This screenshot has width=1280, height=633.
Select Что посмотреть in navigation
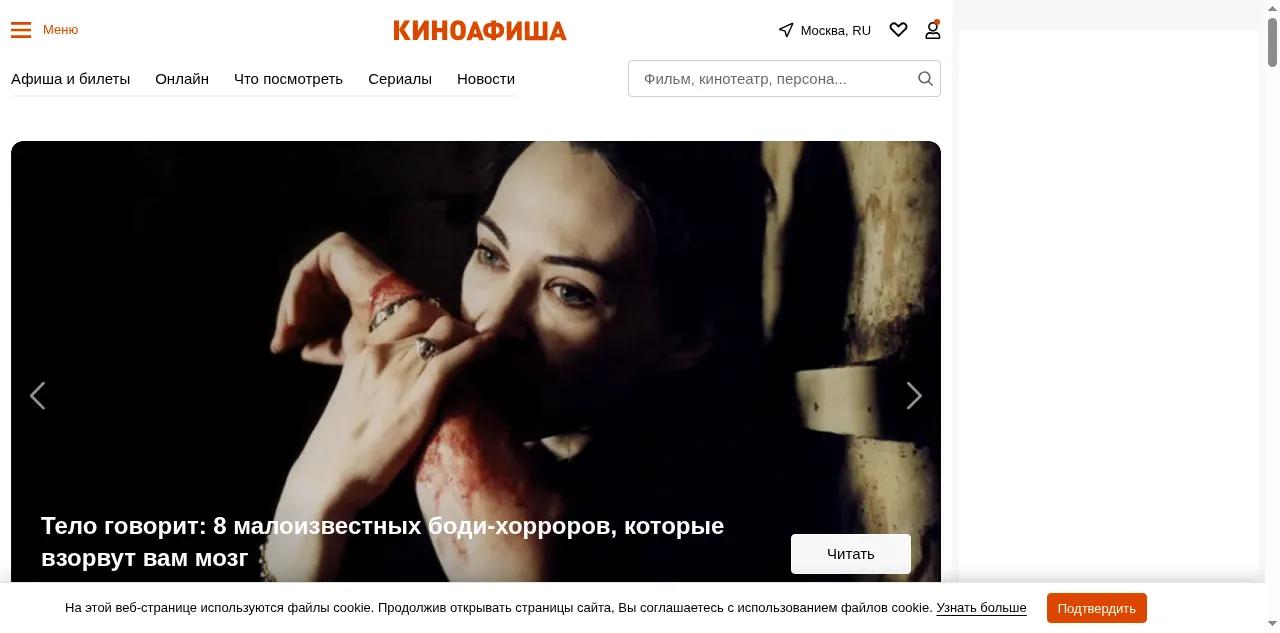[x=288, y=79]
